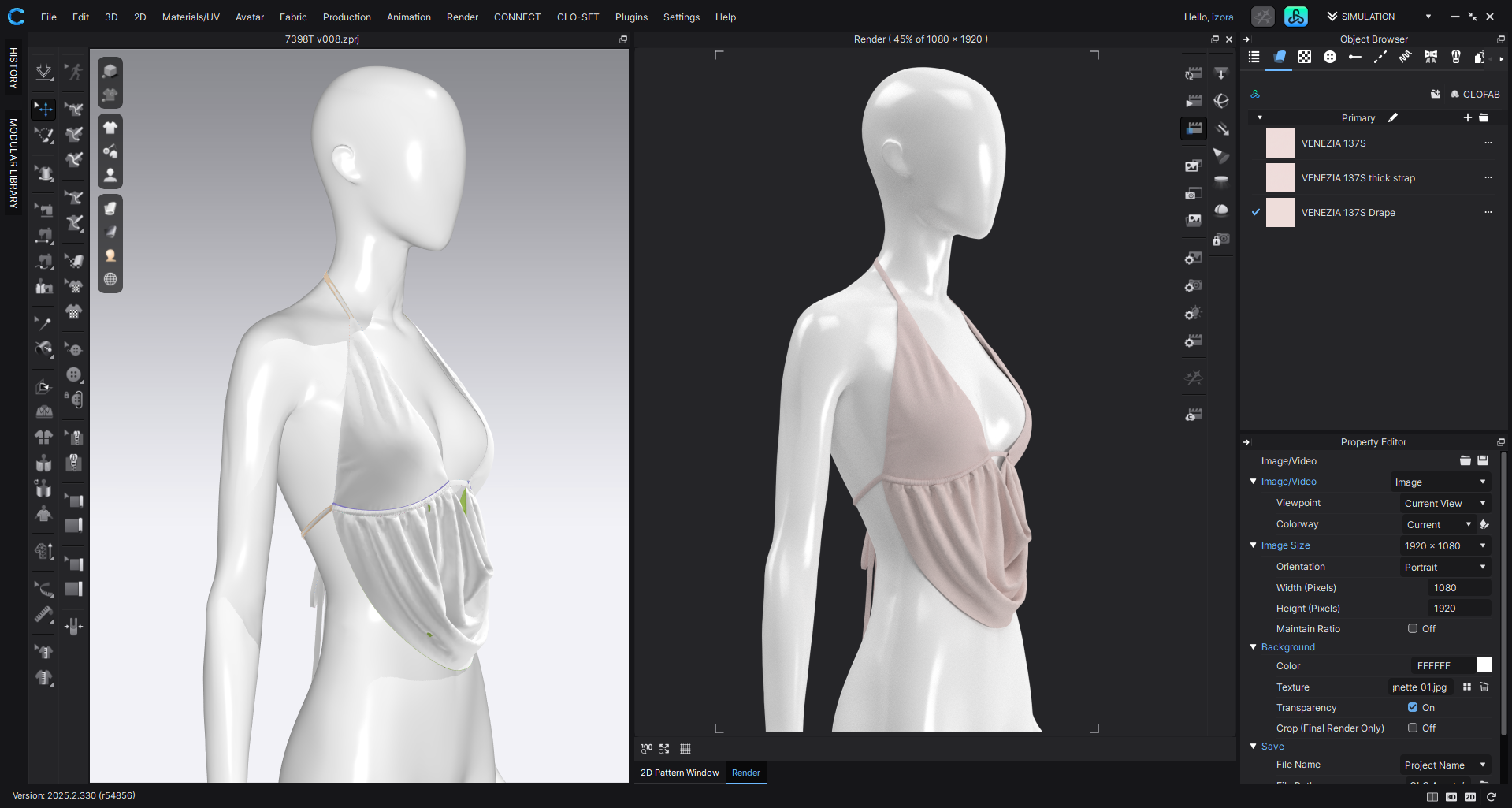Screen dimensions: 1512x808
Task: Open the Bow trim tab in Object Browser
Action: pos(1431,57)
